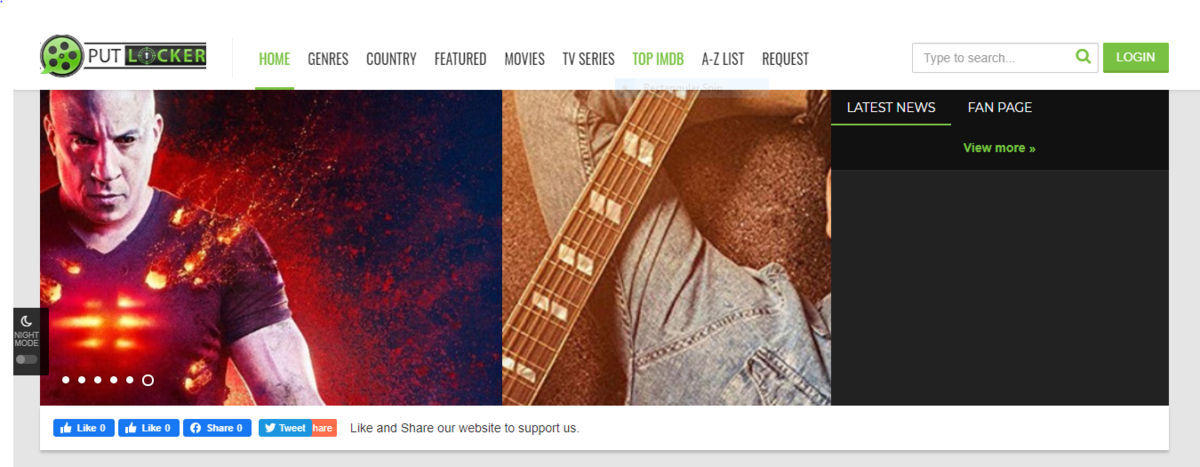1200x467 pixels.
Task: Click the Twitter Tweet button
Action: 285,428
